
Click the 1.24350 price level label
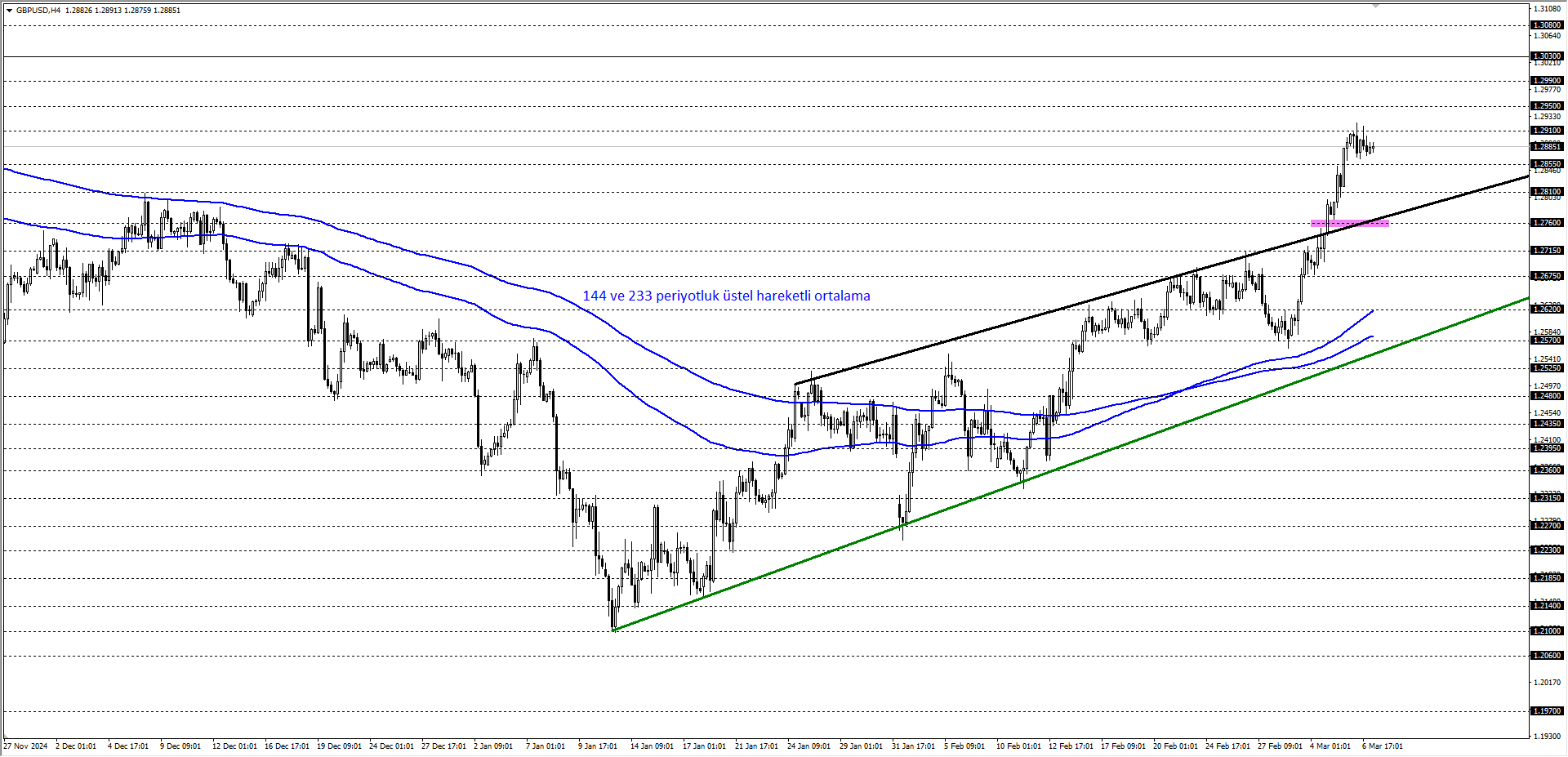coord(1547,424)
